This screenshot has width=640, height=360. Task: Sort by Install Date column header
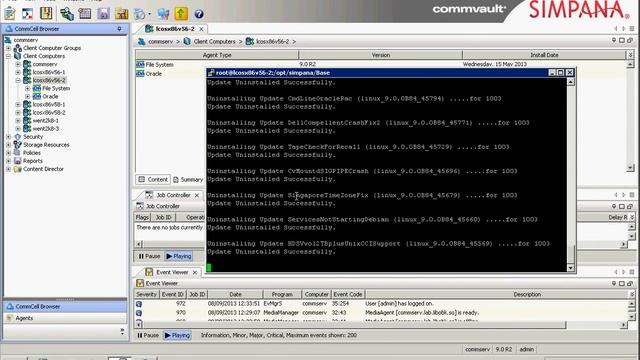tap(544, 55)
